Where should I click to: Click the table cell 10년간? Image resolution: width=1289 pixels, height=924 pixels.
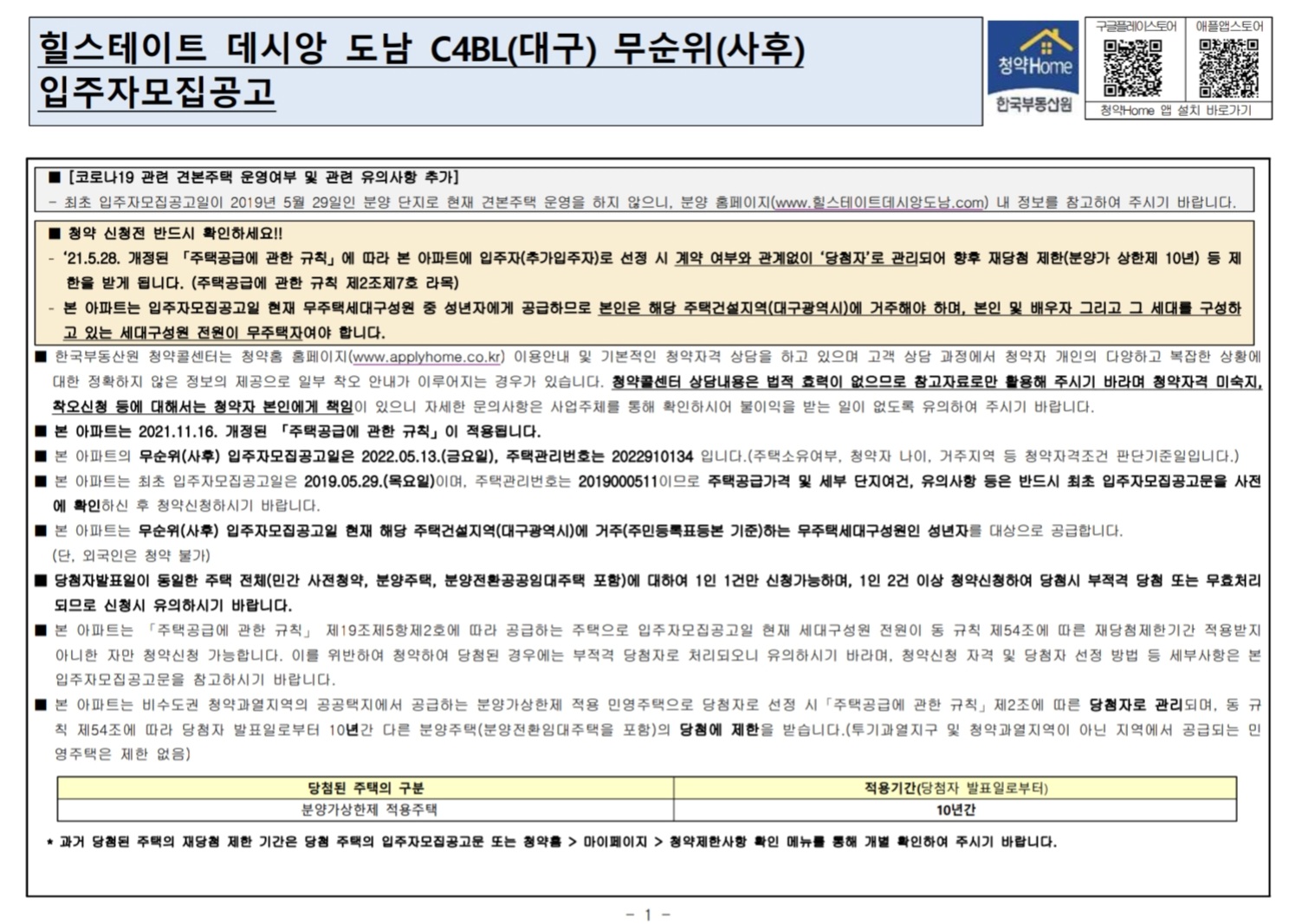[x=955, y=810]
